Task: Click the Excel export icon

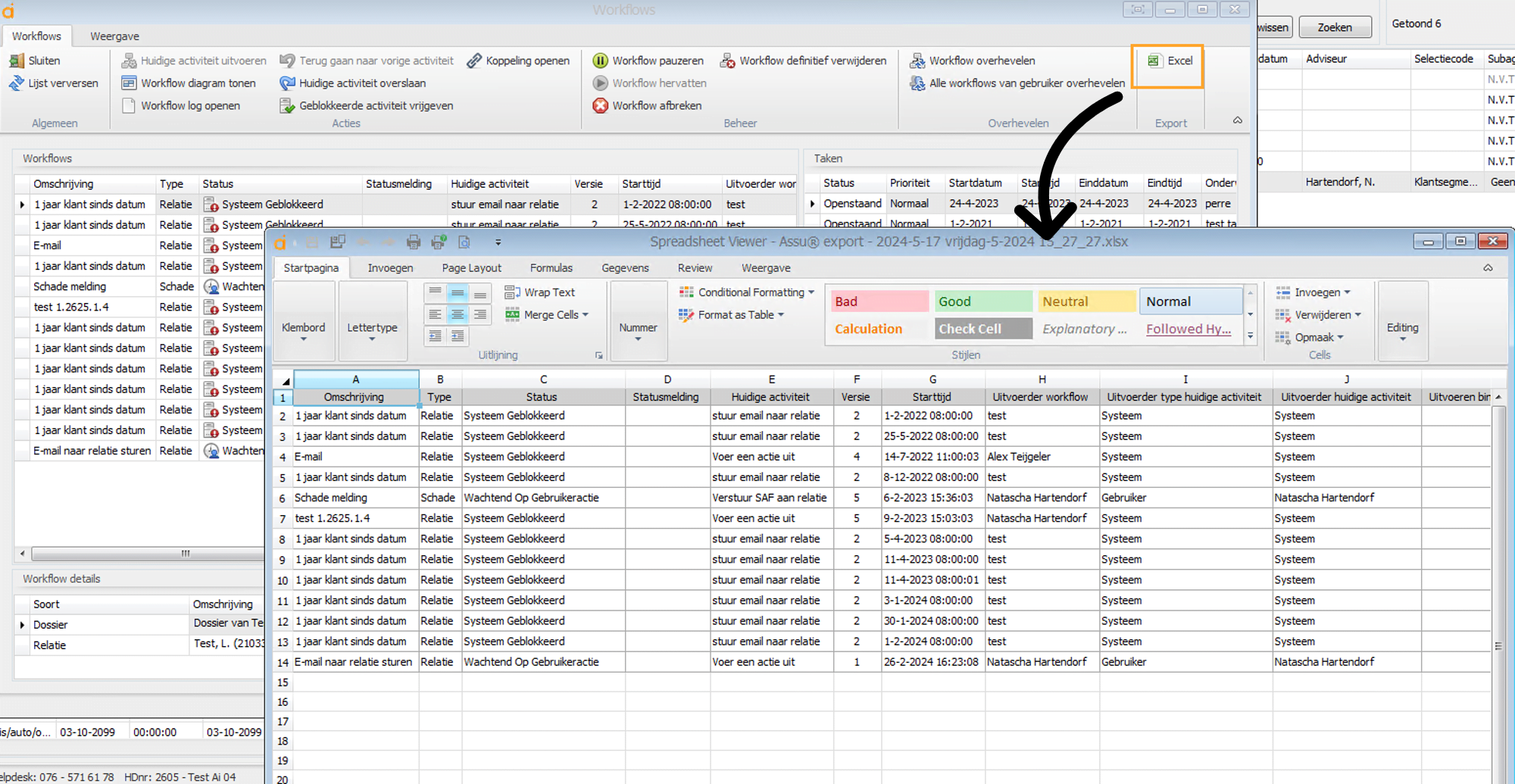Action: (x=1154, y=61)
